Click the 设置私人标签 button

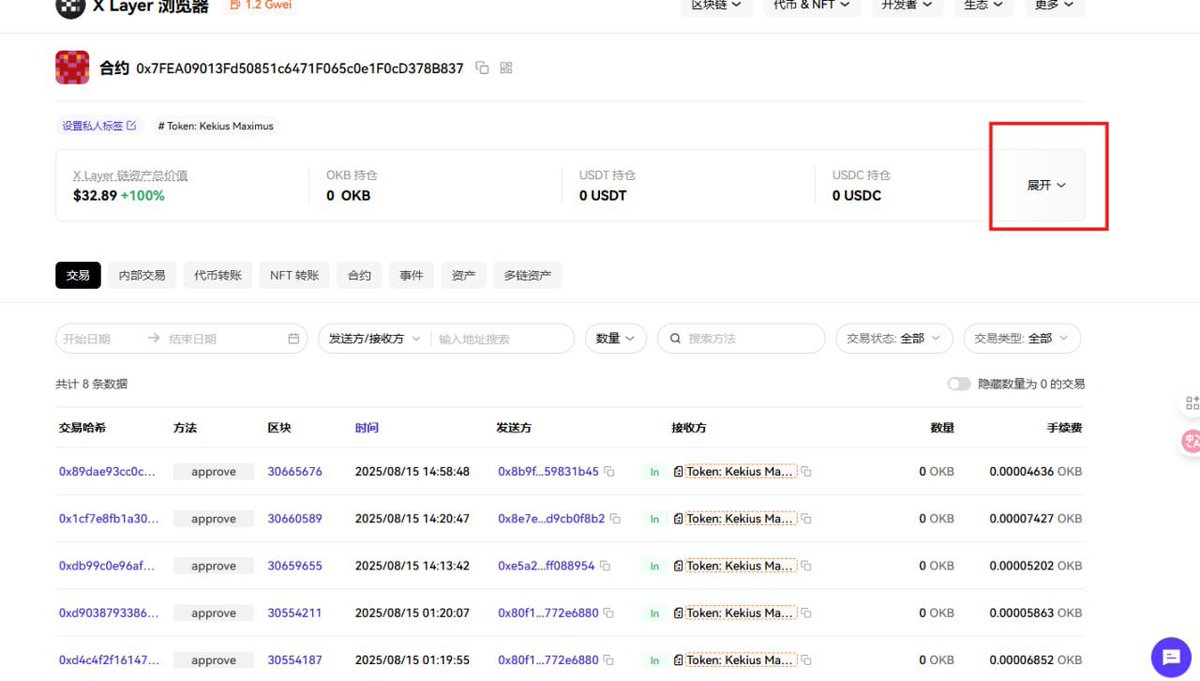99,126
